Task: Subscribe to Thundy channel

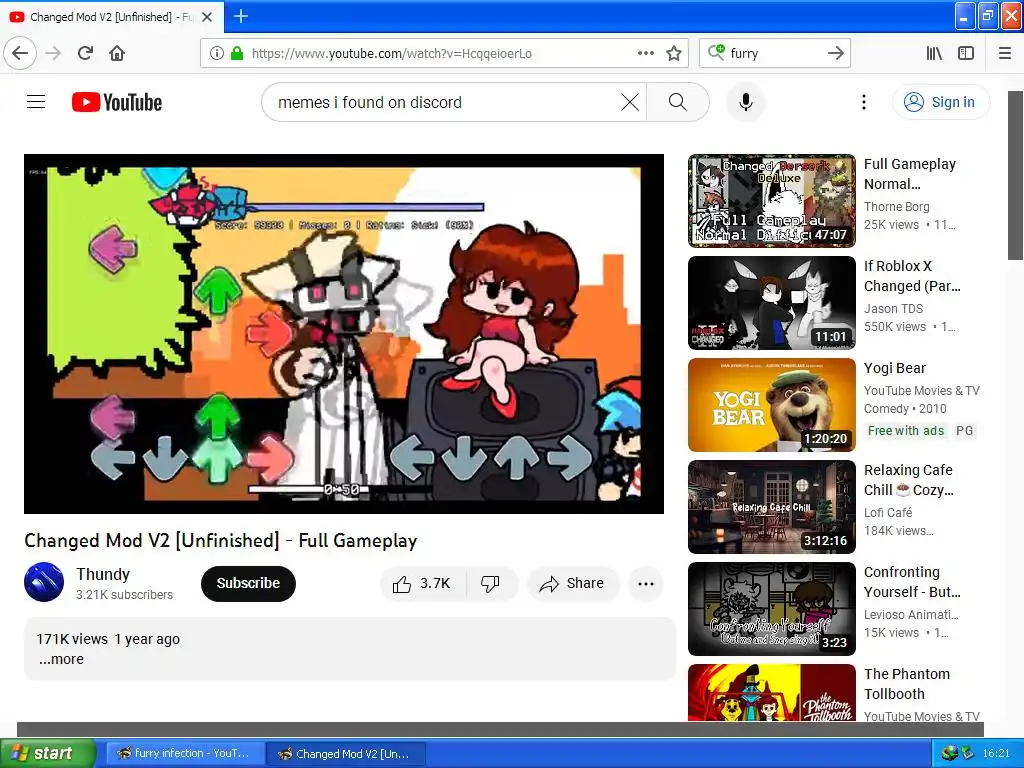Action: [x=248, y=583]
